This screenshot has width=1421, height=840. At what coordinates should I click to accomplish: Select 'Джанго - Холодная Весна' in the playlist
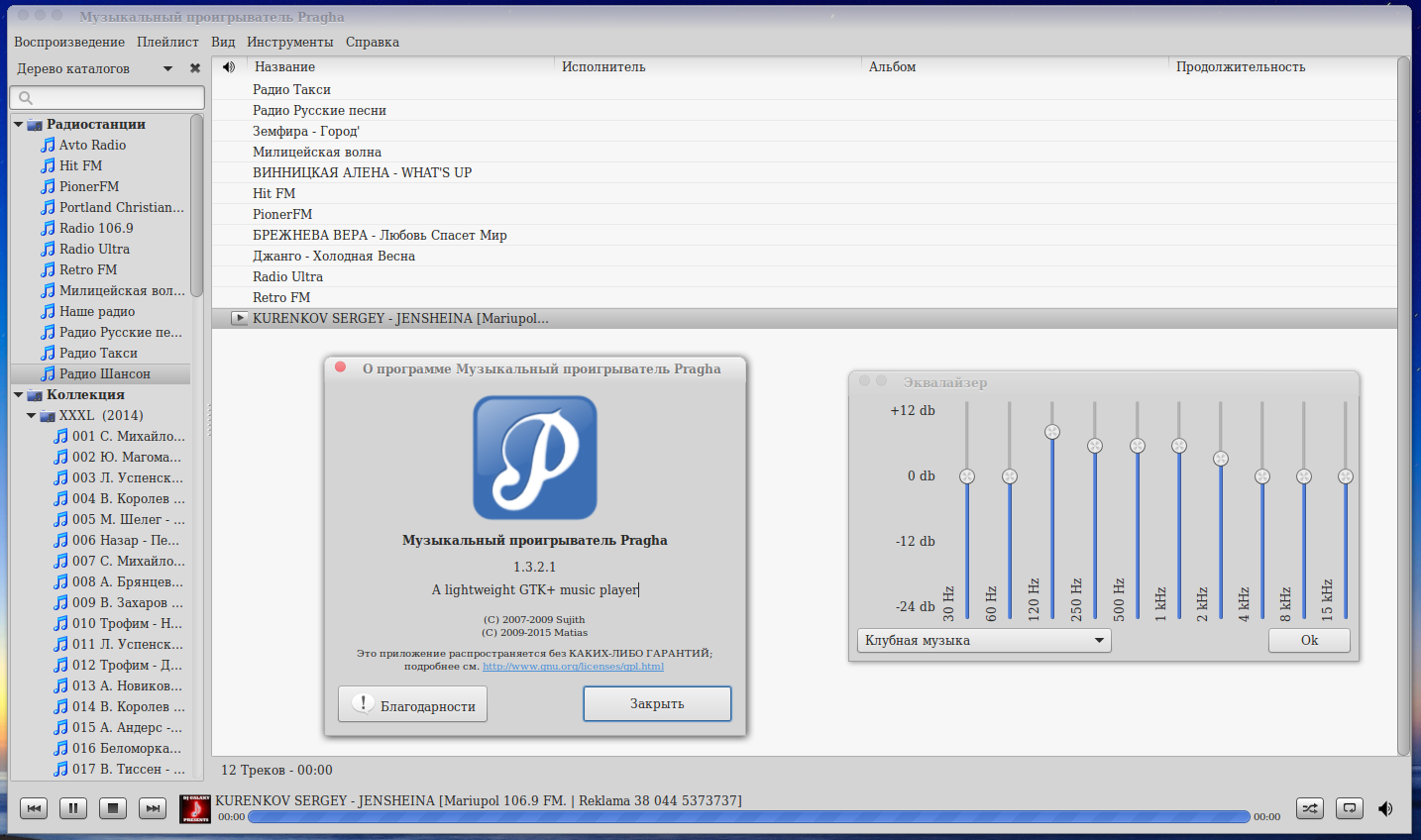click(x=805, y=256)
